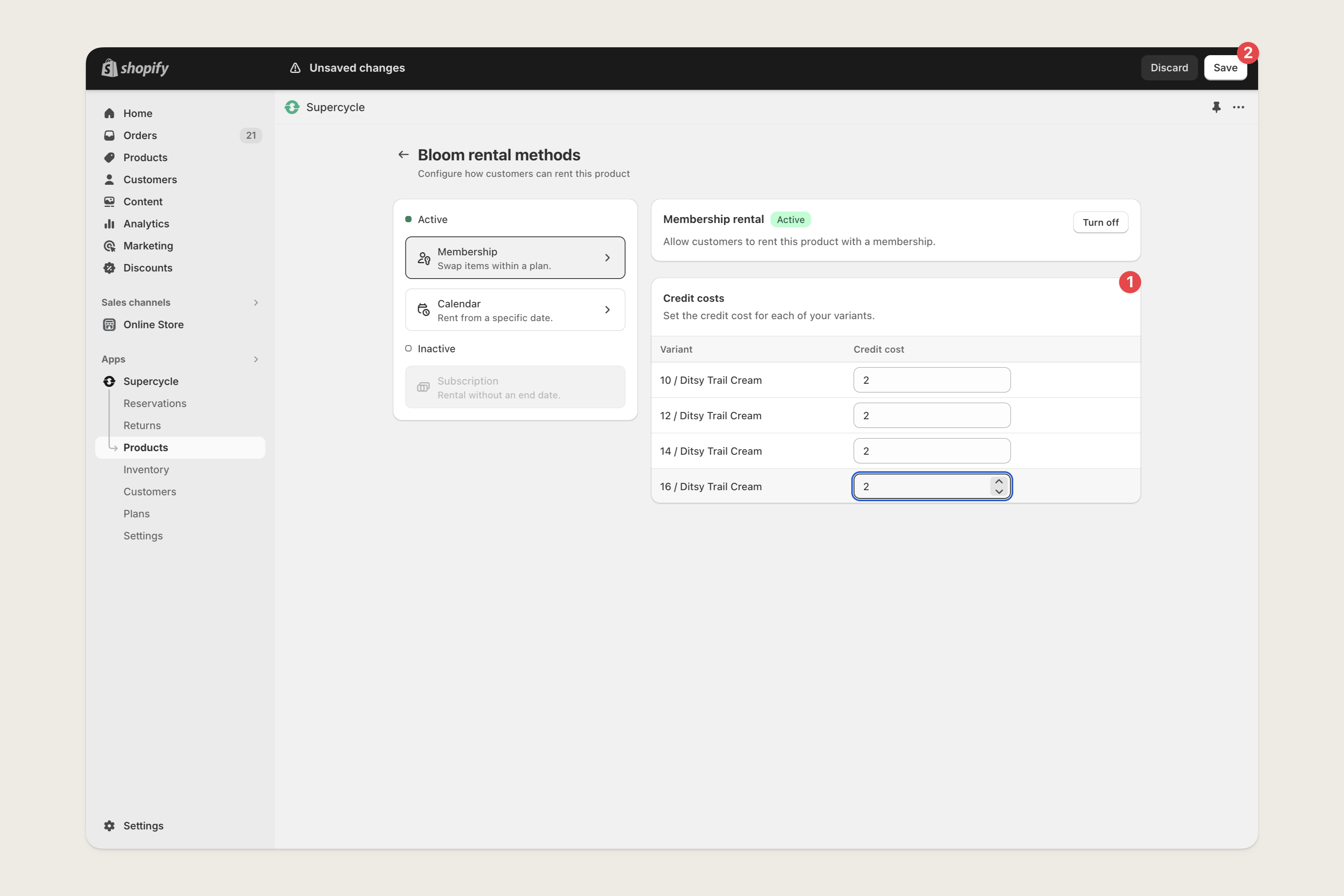Open Supercycle Plans page

pos(137,514)
